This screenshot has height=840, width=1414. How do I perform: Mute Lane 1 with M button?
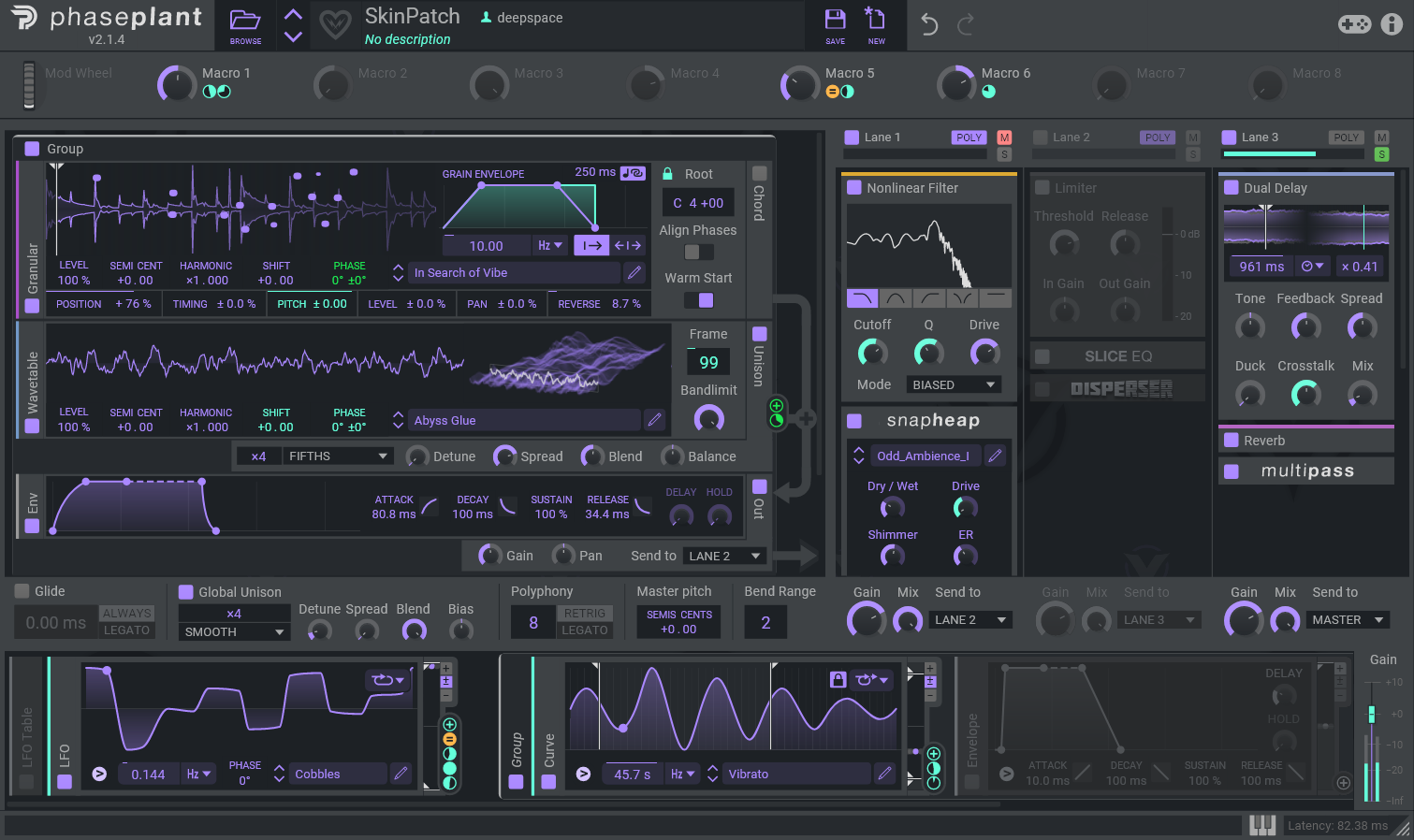tap(1004, 138)
